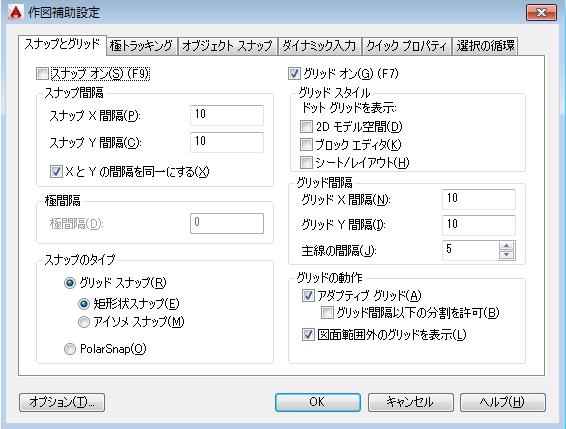Open the 選択の循環 tab
The image size is (566, 429).
[x=485, y=46]
